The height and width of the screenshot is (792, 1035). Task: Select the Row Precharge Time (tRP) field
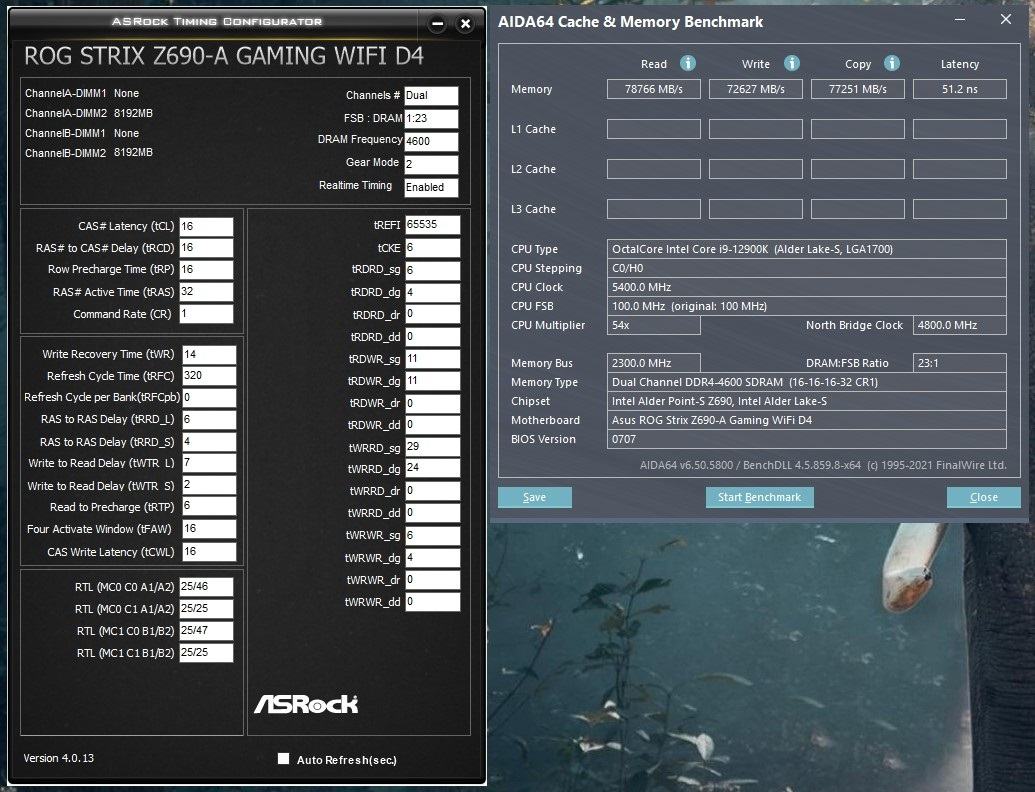click(207, 269)
